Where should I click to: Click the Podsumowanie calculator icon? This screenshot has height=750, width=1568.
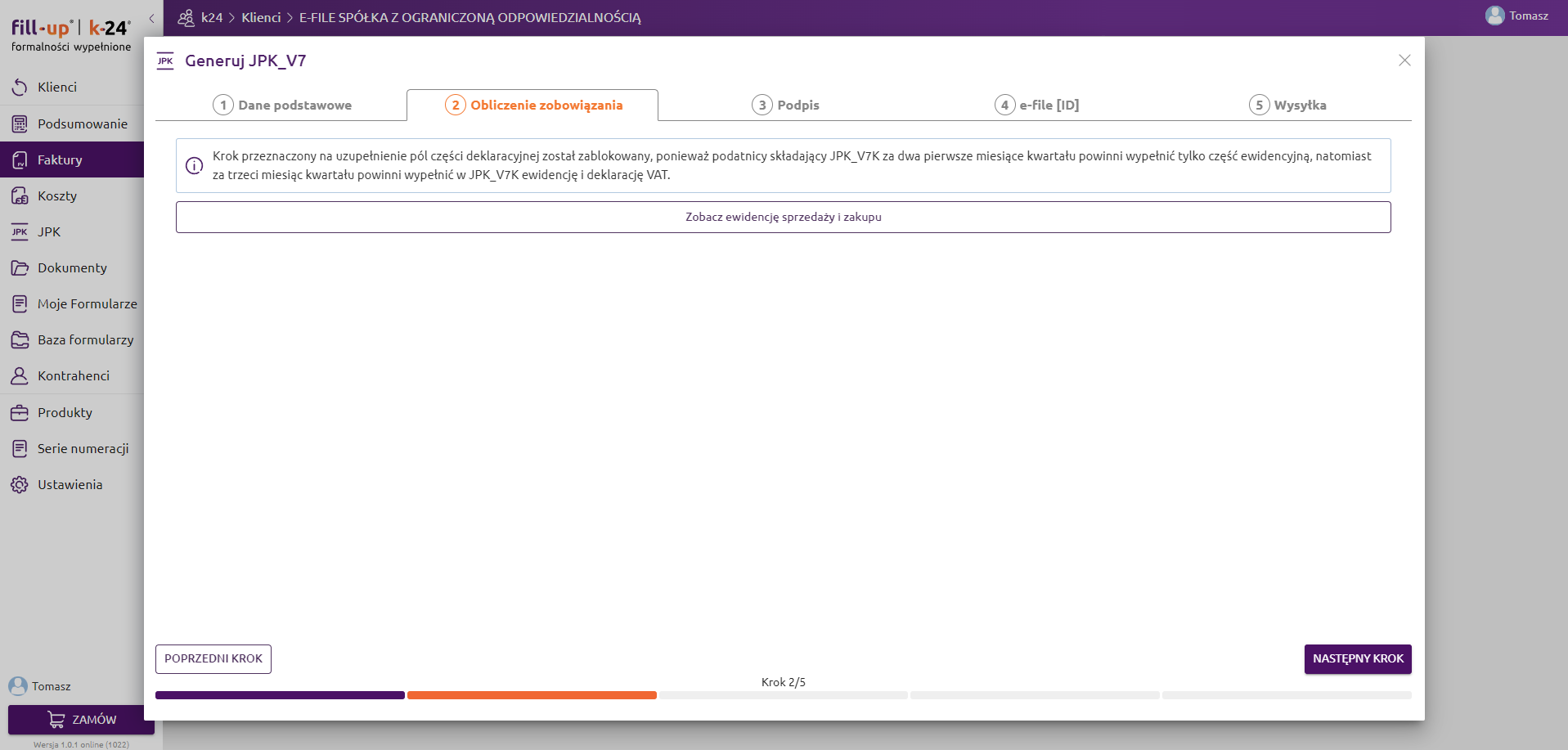click(20, 124)
